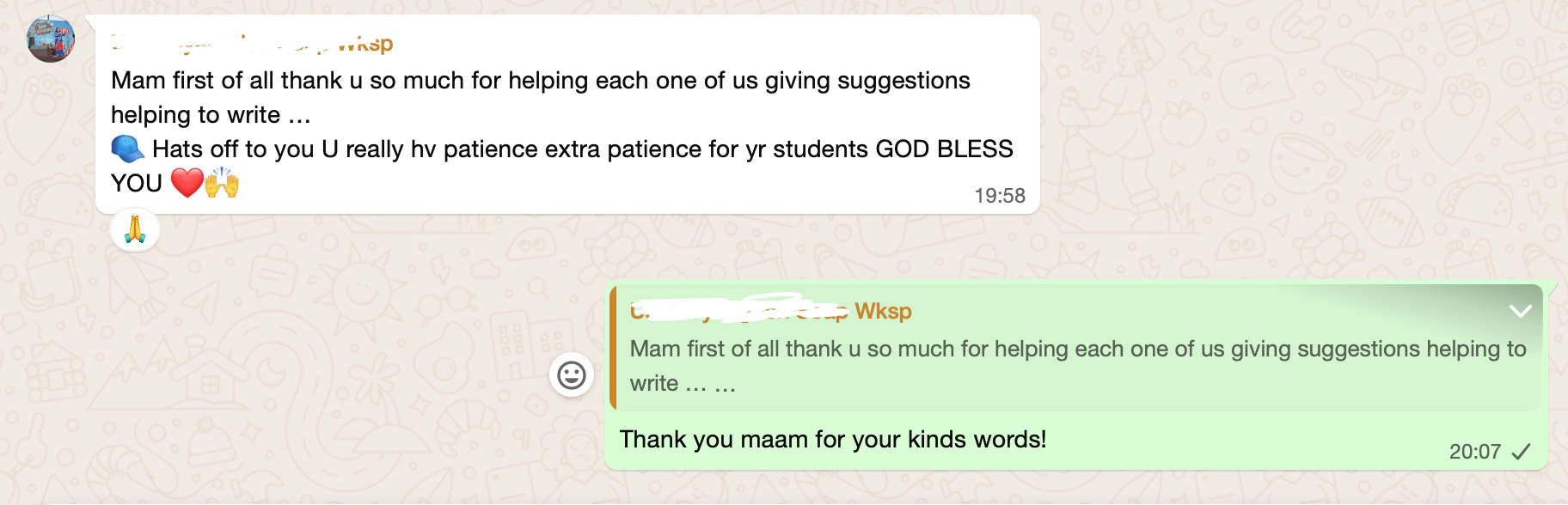Click the praying hands reaction badge
The height and width of the screenshot is (505, 1568).
click(135, 230)
